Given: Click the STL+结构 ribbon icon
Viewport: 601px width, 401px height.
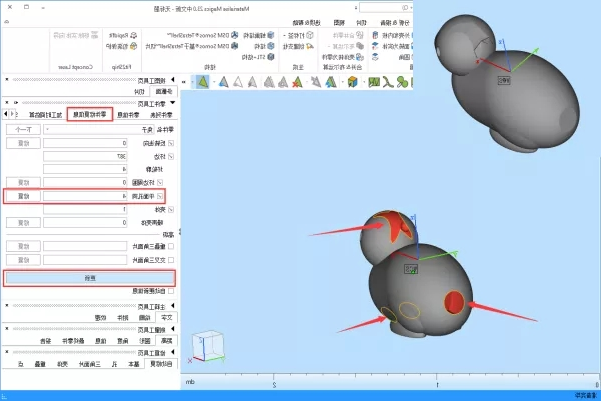Looking at the screenshot, I should [x=271, y=57].
